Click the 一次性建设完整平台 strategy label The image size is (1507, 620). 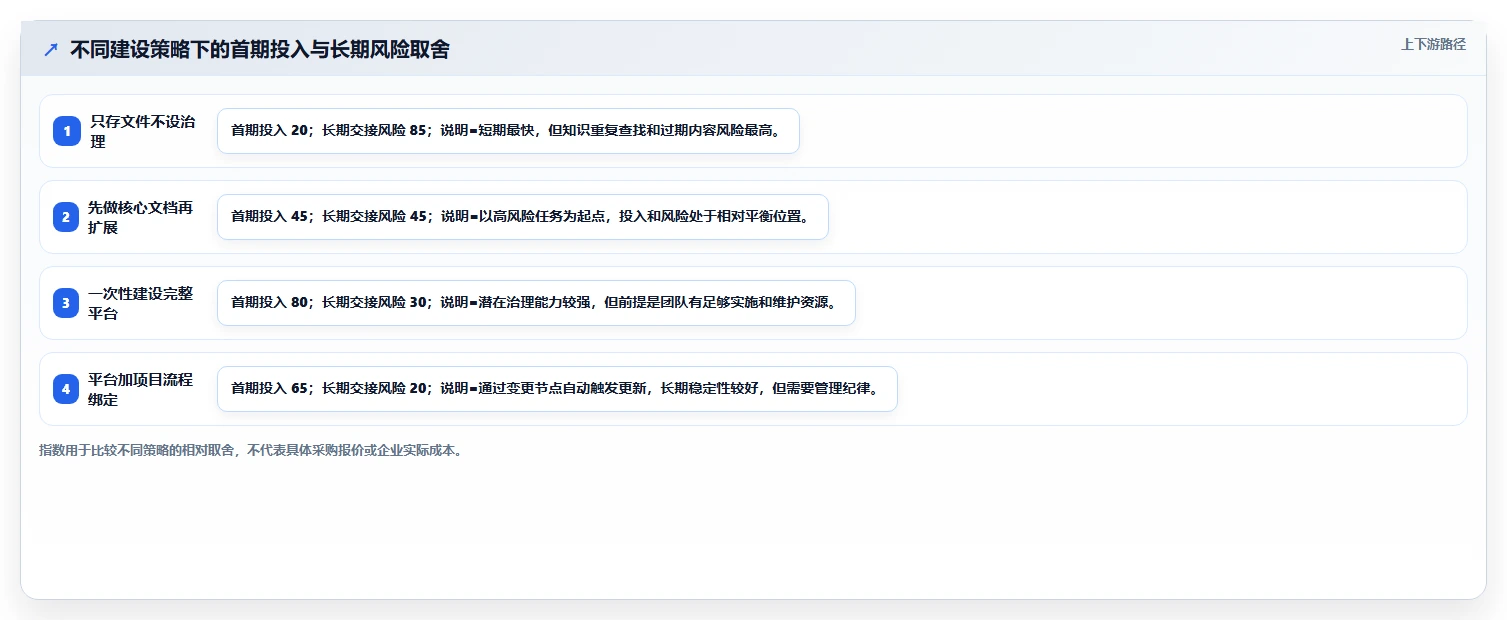pyautogui.click(x=141, y=303)
